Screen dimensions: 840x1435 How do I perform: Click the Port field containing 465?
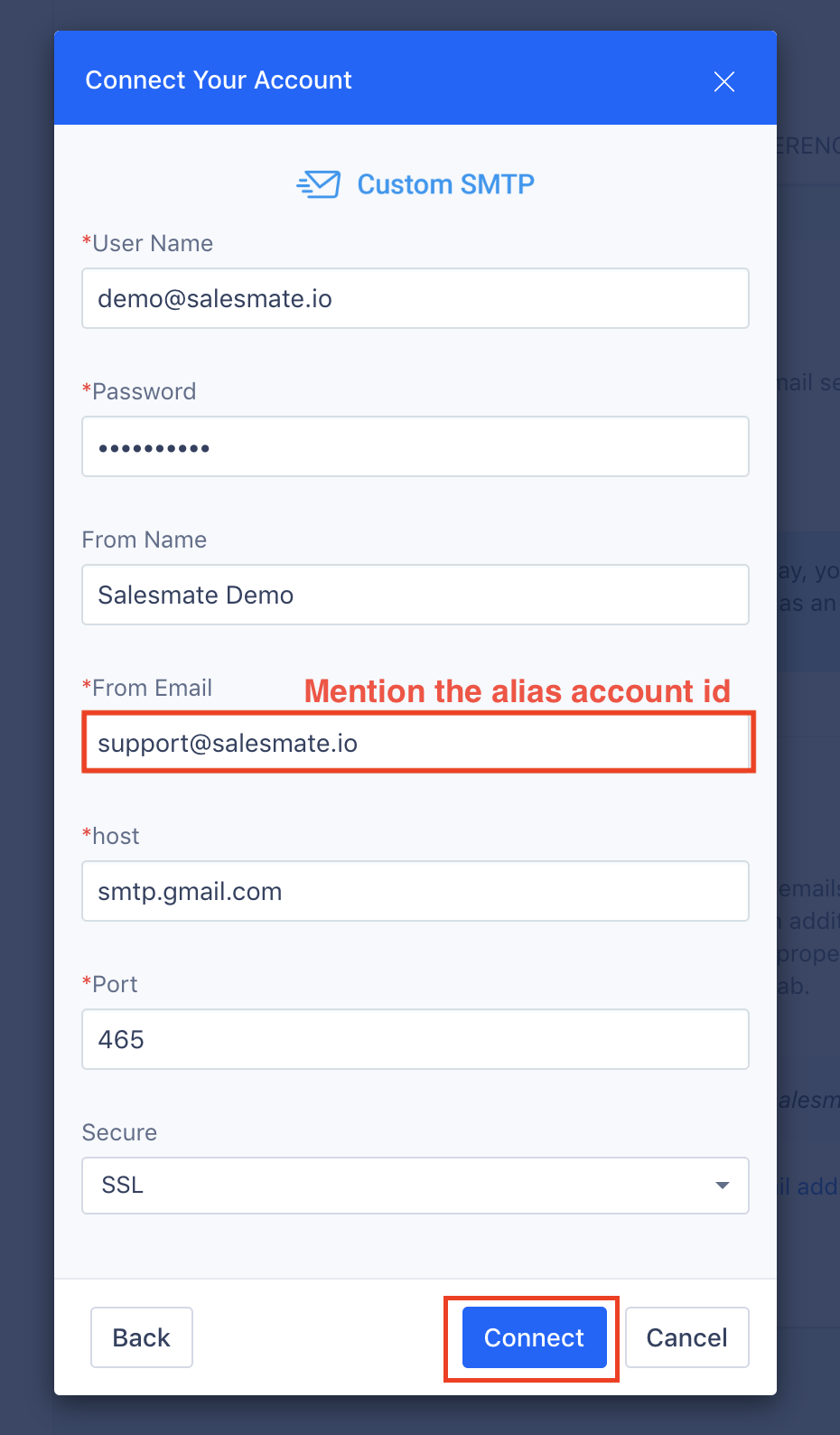[x=415, y=1039]
